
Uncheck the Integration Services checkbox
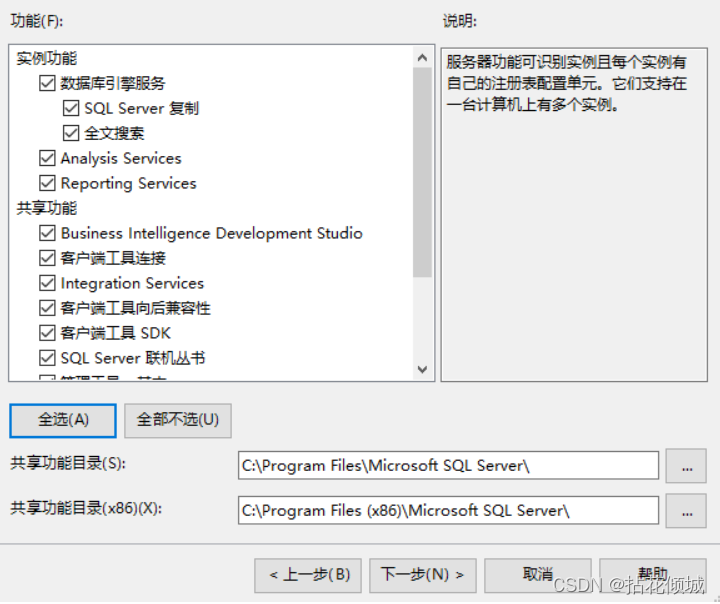pos(47,283)
